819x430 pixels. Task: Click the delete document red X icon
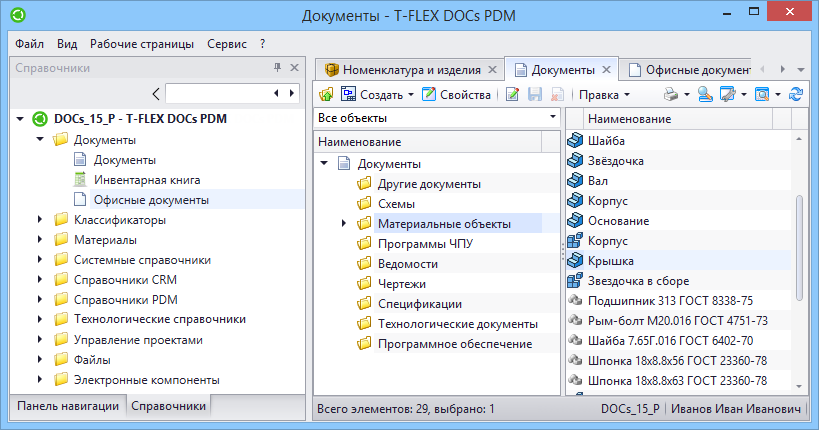557,95
